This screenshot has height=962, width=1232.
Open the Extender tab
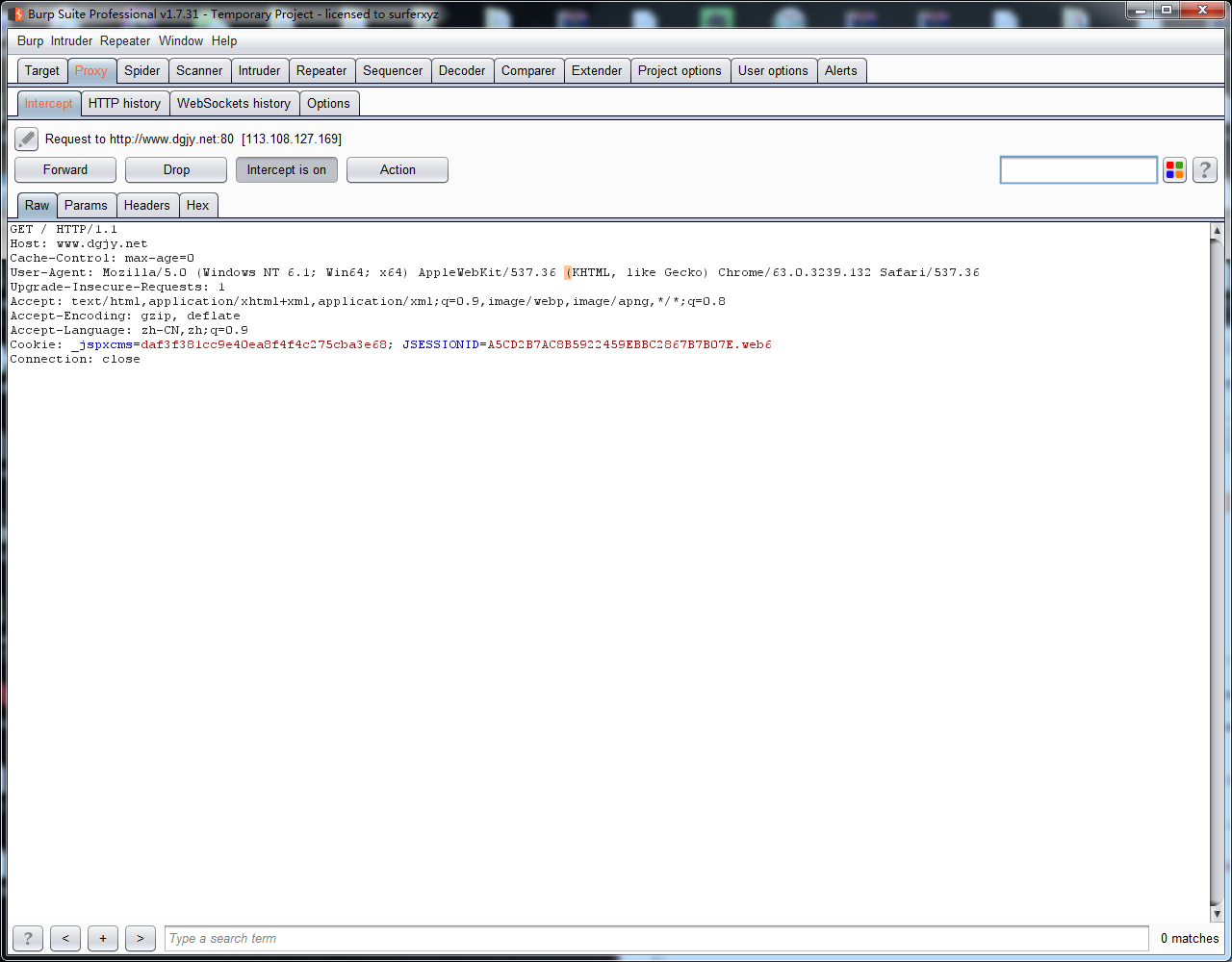[597, 71]
